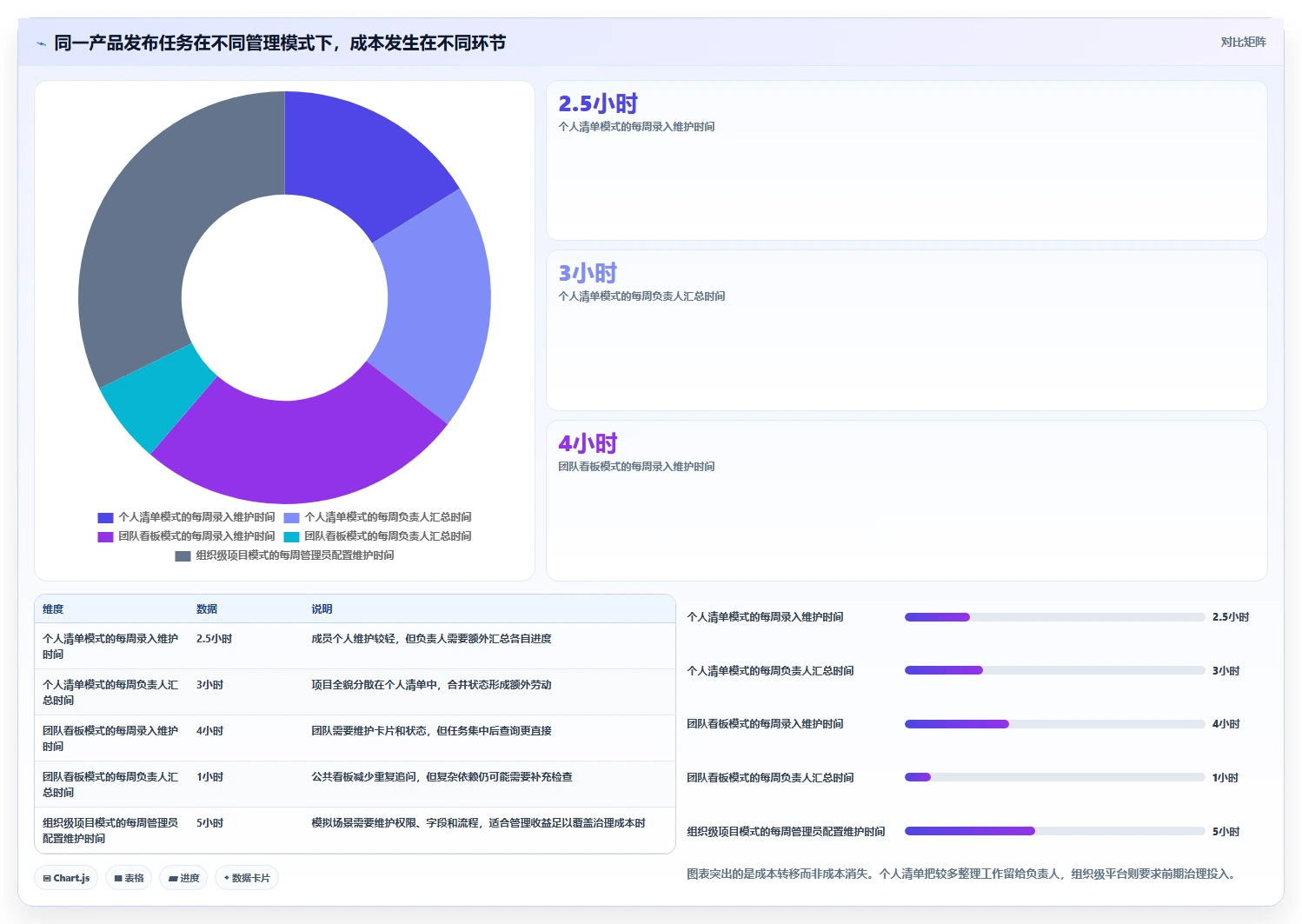Click the 数据卡片 tag chip
Viewport: 1302px width, 924px height.
247,878
